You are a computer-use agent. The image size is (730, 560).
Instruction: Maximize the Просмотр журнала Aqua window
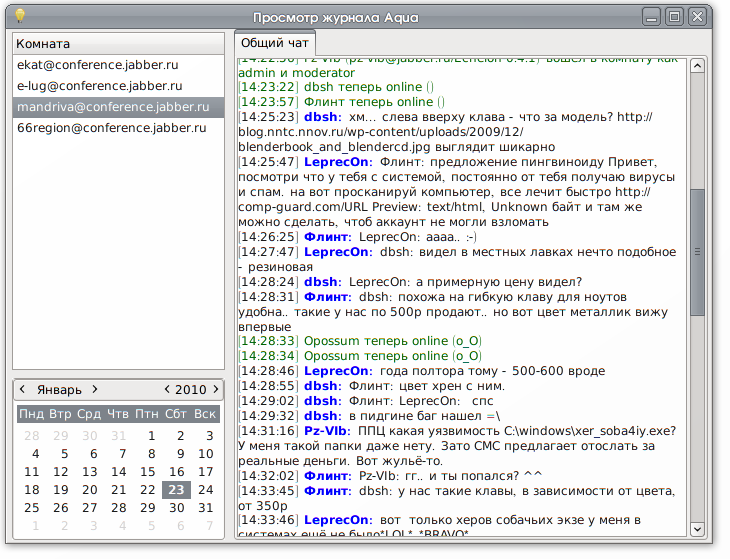coord(675,16)
